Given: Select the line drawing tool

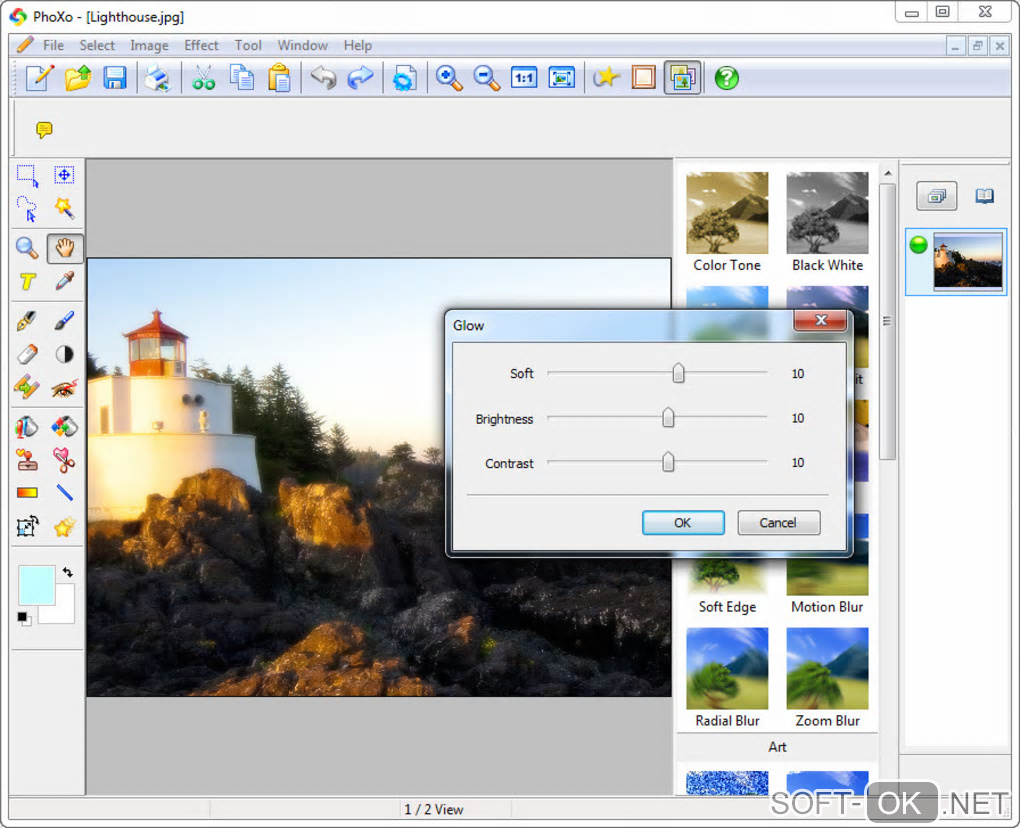Looking at the screenshot, I should pyautogui.click(x=64, y=492).
